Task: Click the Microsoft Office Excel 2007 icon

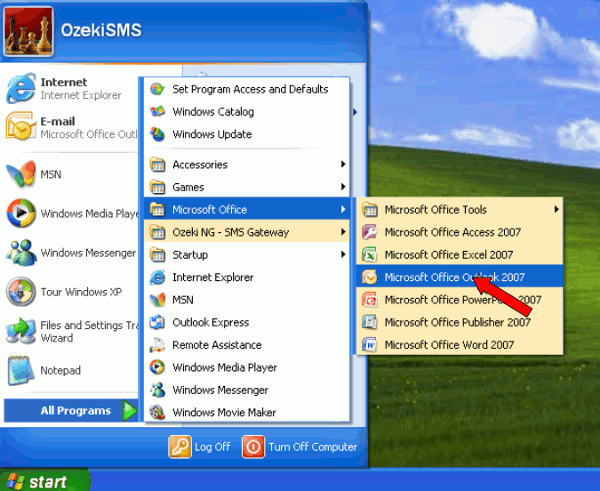Action: (x=370, y=254)
